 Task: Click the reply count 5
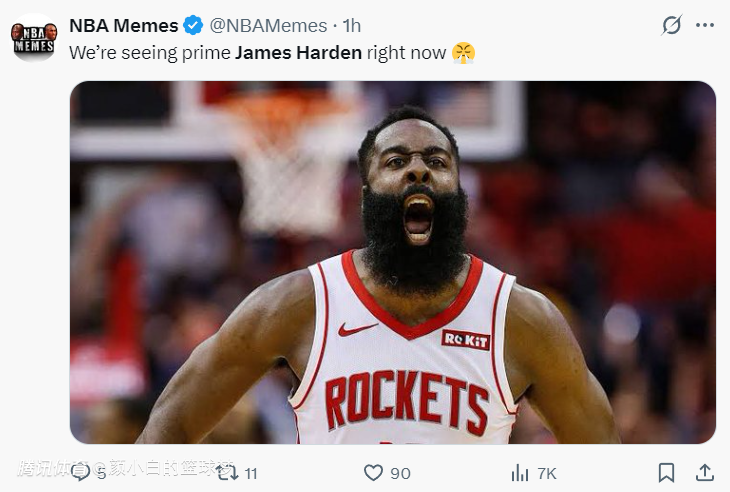[x=101, y=473]
